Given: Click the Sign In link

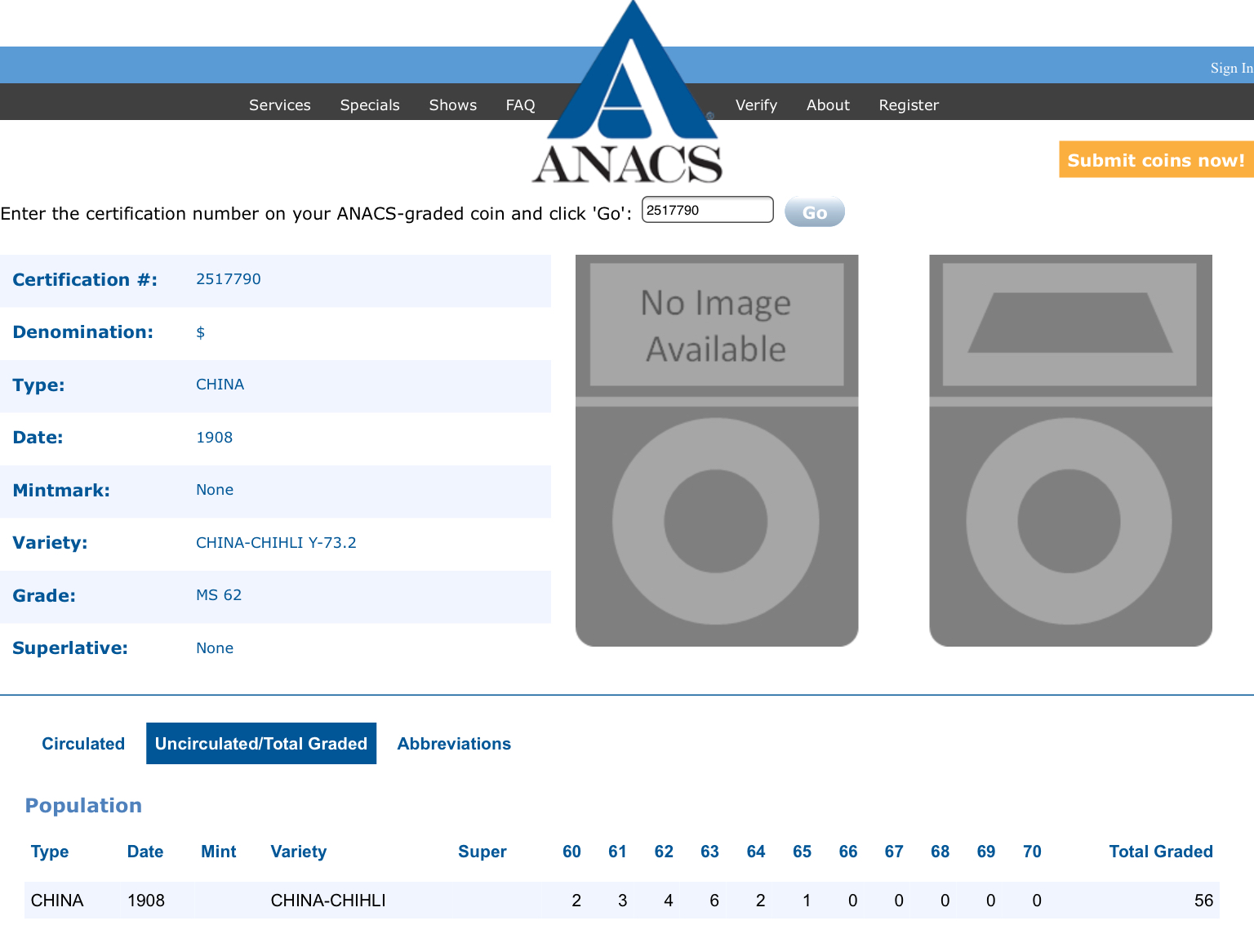Looking at the screenshot, I should click(1231, 69).
